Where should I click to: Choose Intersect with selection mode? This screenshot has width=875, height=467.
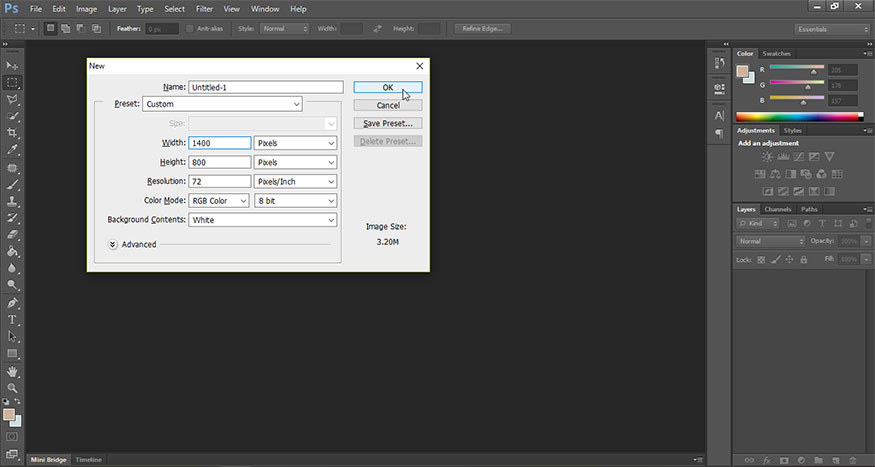coord(96,28)
